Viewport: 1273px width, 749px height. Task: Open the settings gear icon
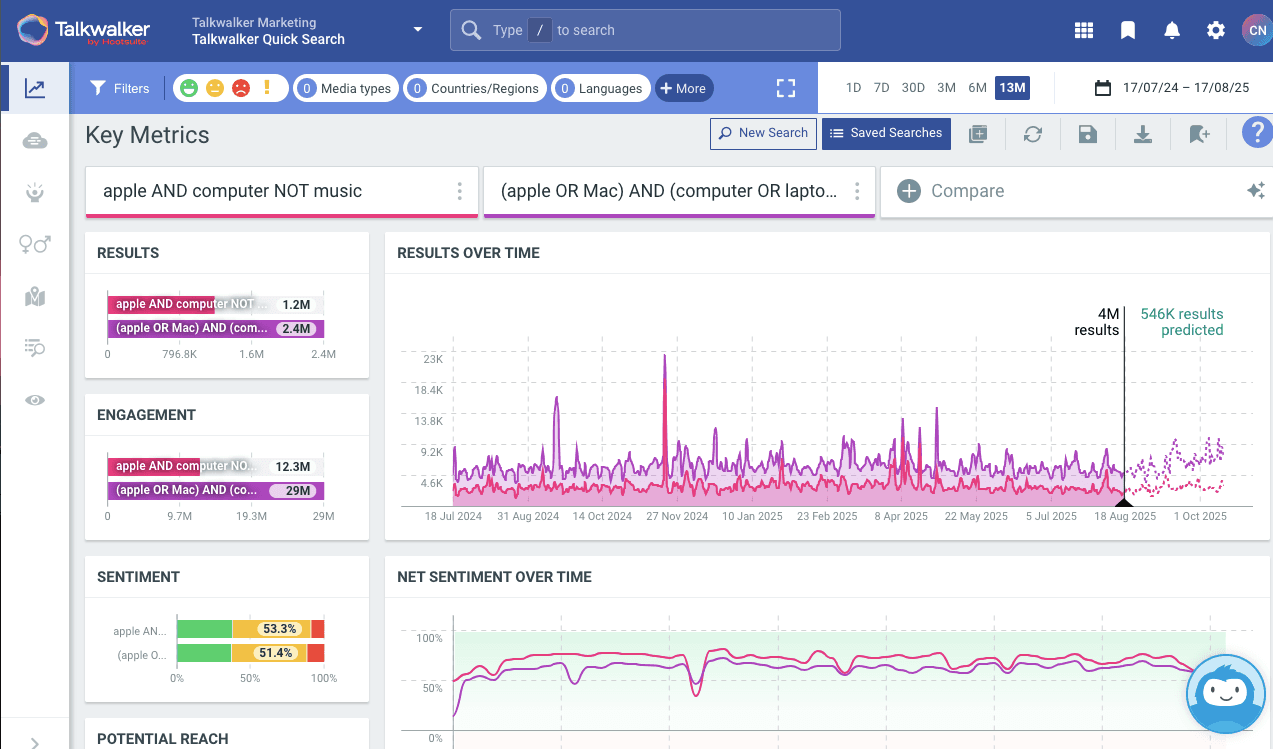point(1216,31)
